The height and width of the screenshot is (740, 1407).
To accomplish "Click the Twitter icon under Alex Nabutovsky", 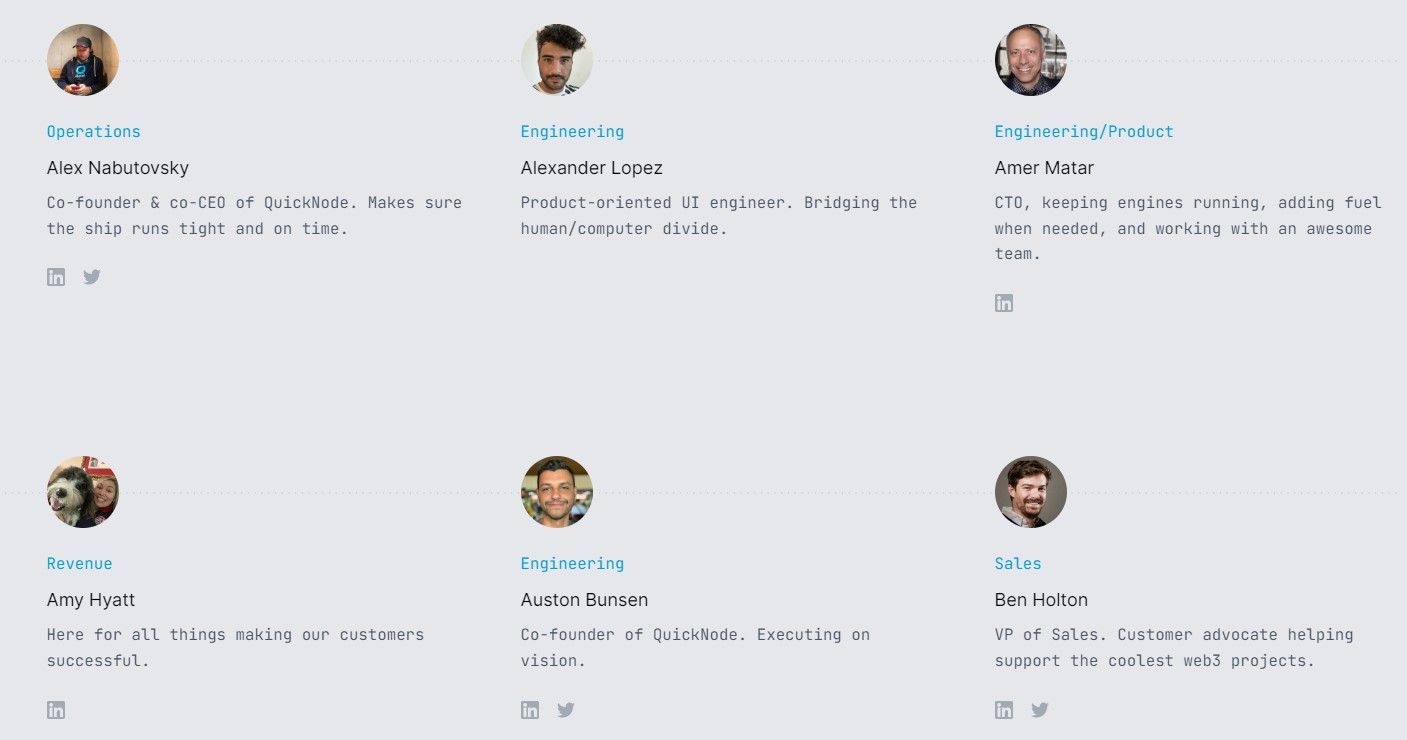I will (x=92, y=276).
